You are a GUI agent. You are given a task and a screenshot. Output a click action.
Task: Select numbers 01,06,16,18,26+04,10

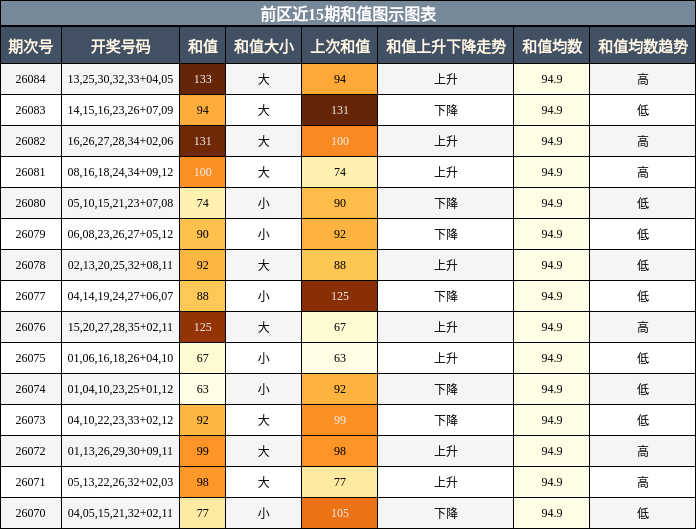point(120,358)
